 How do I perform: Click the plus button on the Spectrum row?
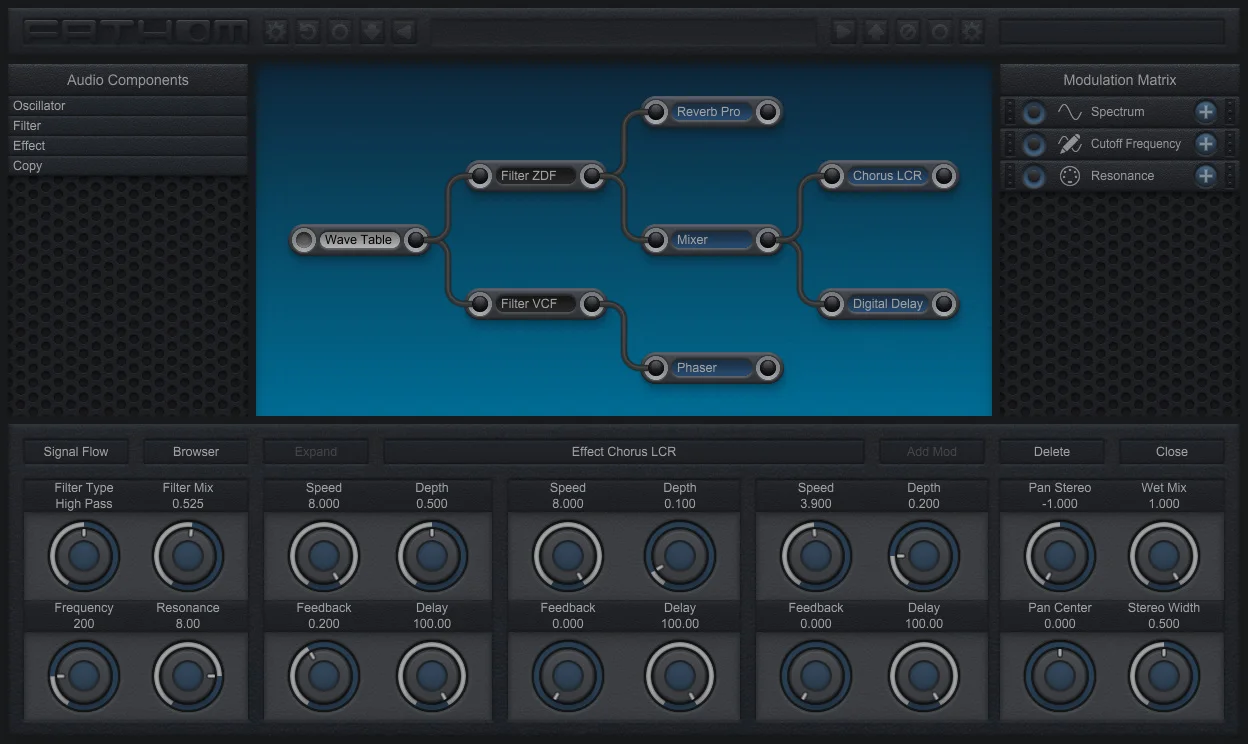click(1206, 112)
